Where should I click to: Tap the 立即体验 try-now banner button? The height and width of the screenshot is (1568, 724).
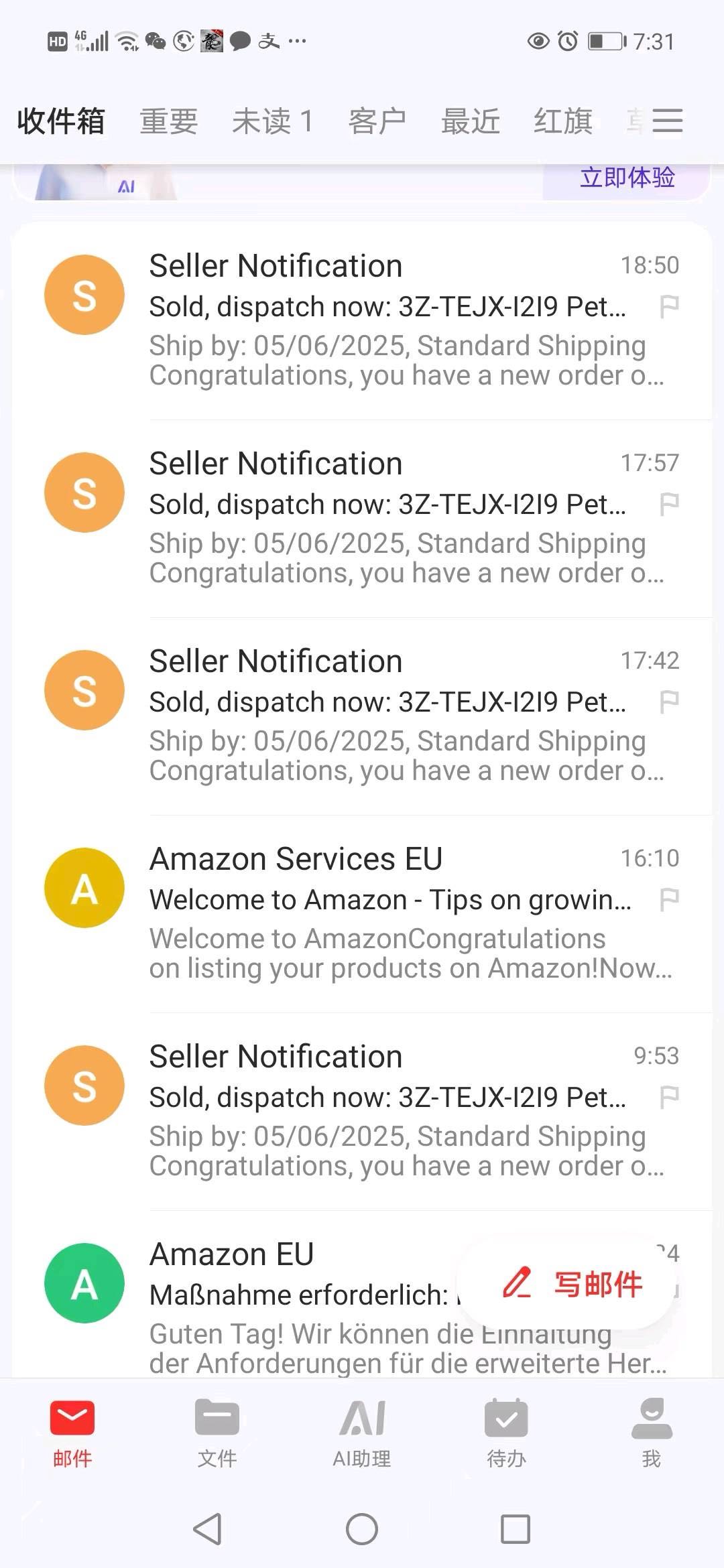627,178
